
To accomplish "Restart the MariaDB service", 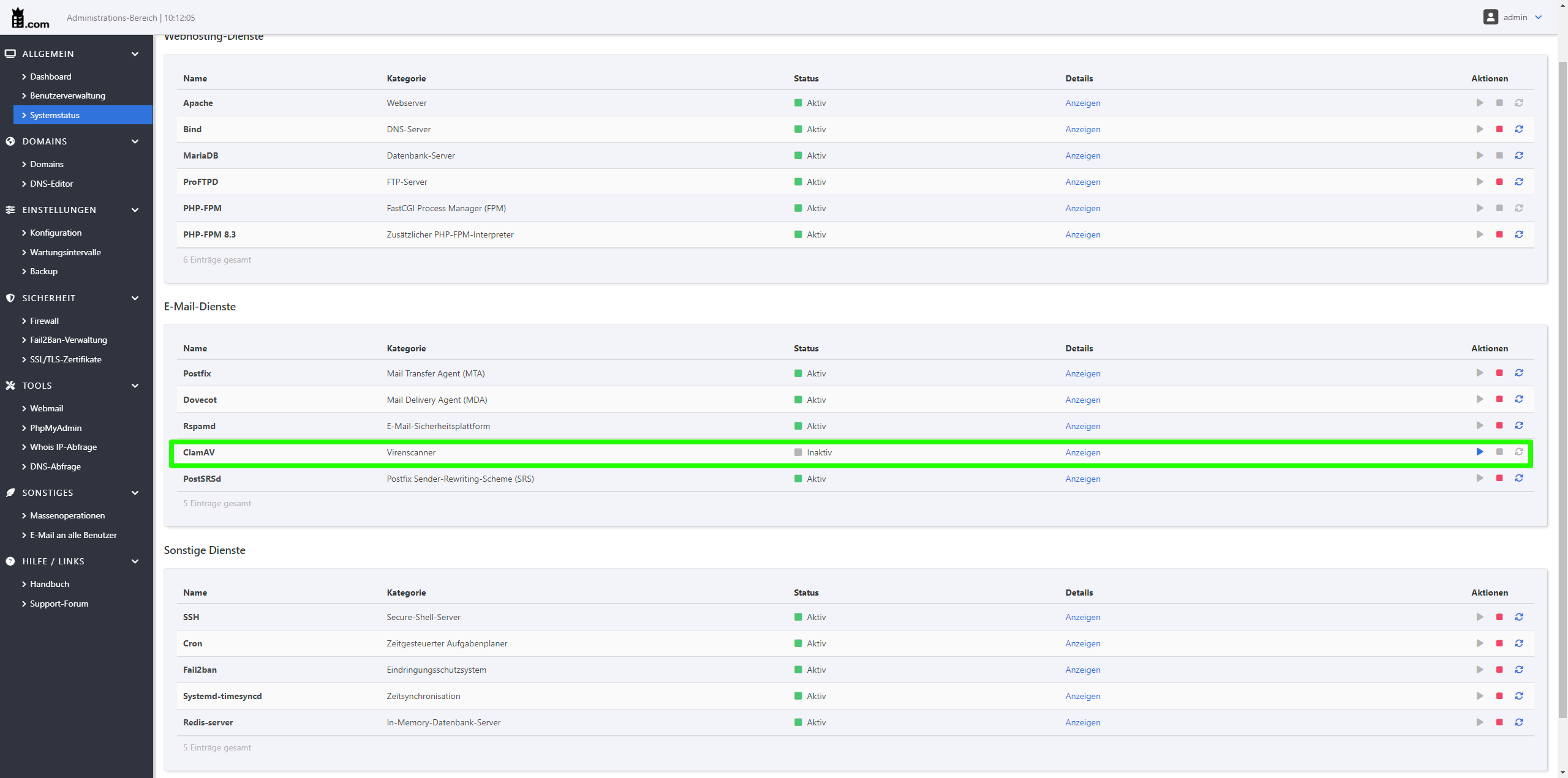I will pos(1518,155).
